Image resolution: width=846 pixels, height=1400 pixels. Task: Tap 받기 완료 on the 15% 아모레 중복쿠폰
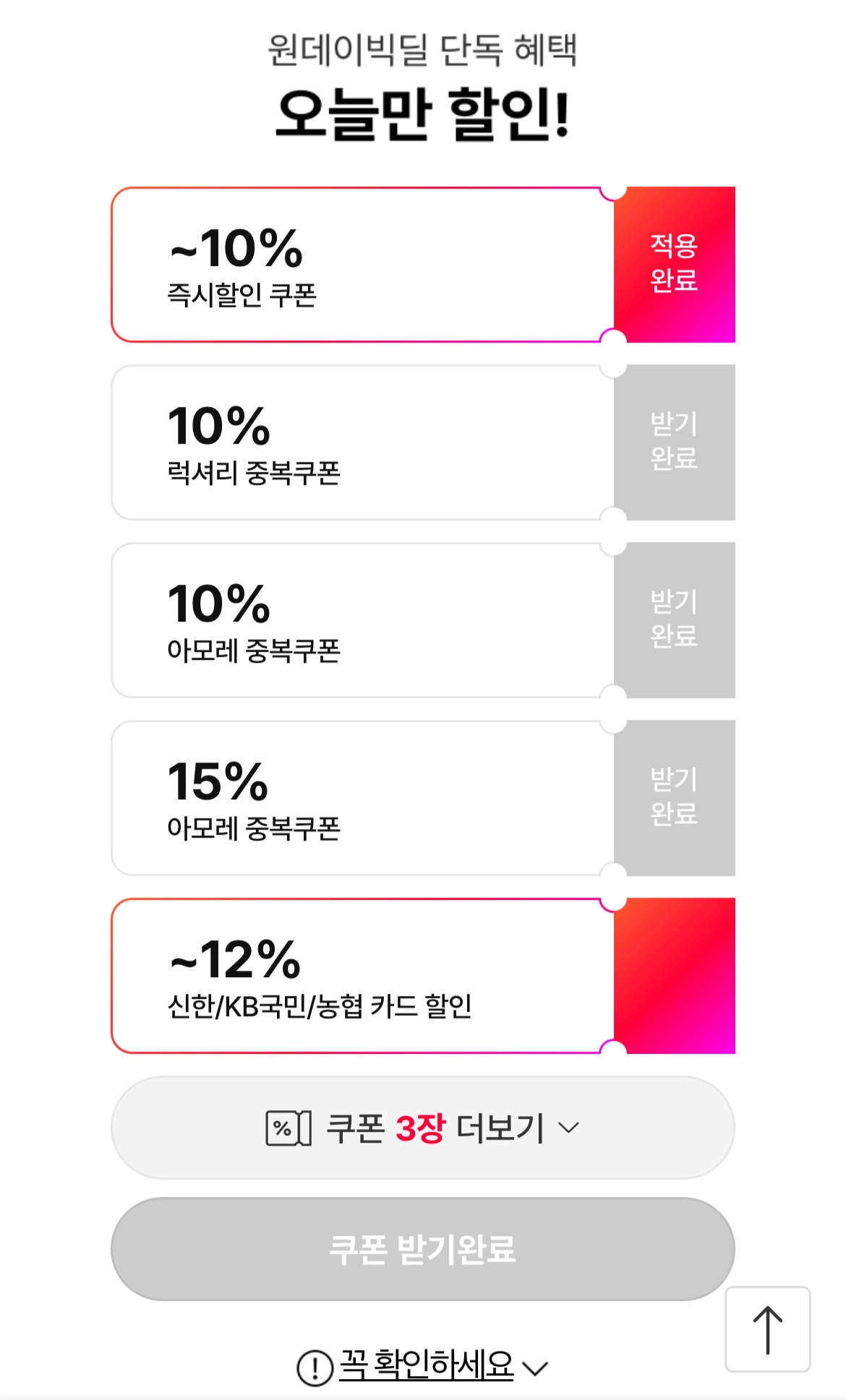click(674, 797)
